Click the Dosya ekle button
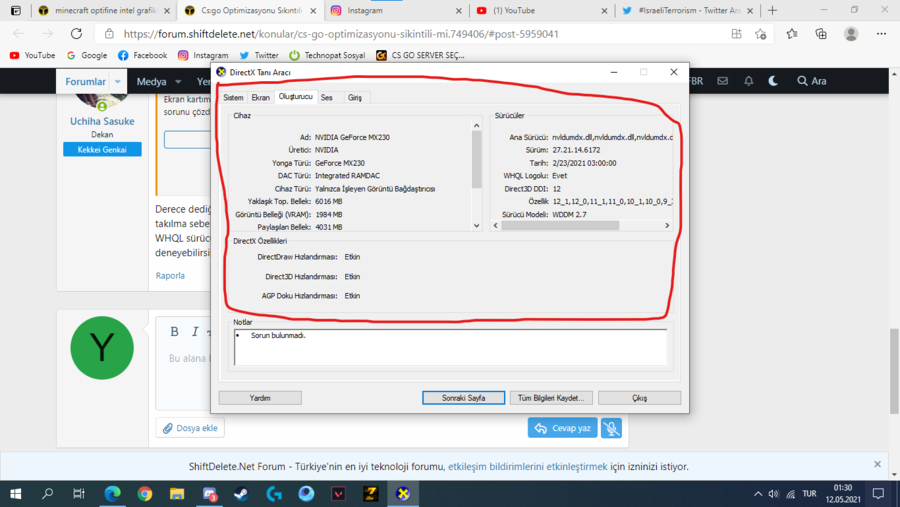The height and width of the screenshot is (507, 900). pos(190,428)
